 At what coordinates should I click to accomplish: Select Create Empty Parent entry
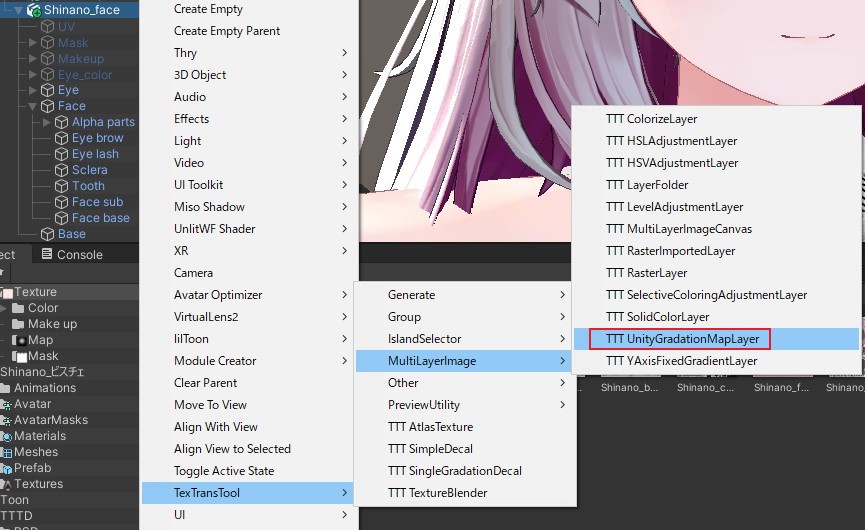[x=247, y=31]
